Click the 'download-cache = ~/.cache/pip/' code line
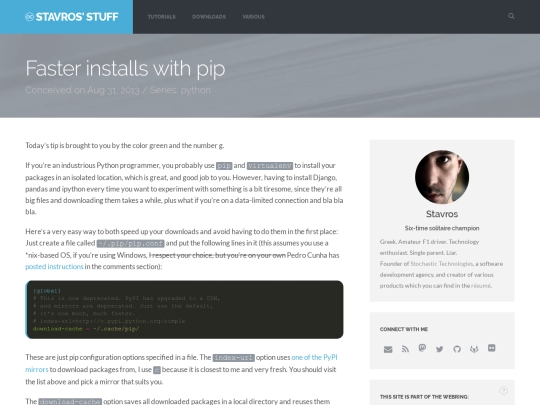540x405 pixels. [86, 329]
